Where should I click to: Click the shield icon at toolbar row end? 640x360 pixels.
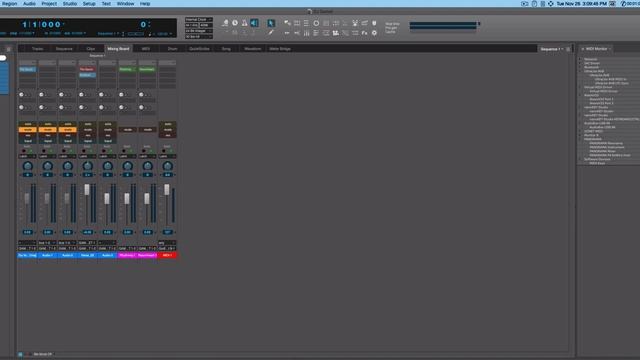pyautogui.click(x=374, y=23)
